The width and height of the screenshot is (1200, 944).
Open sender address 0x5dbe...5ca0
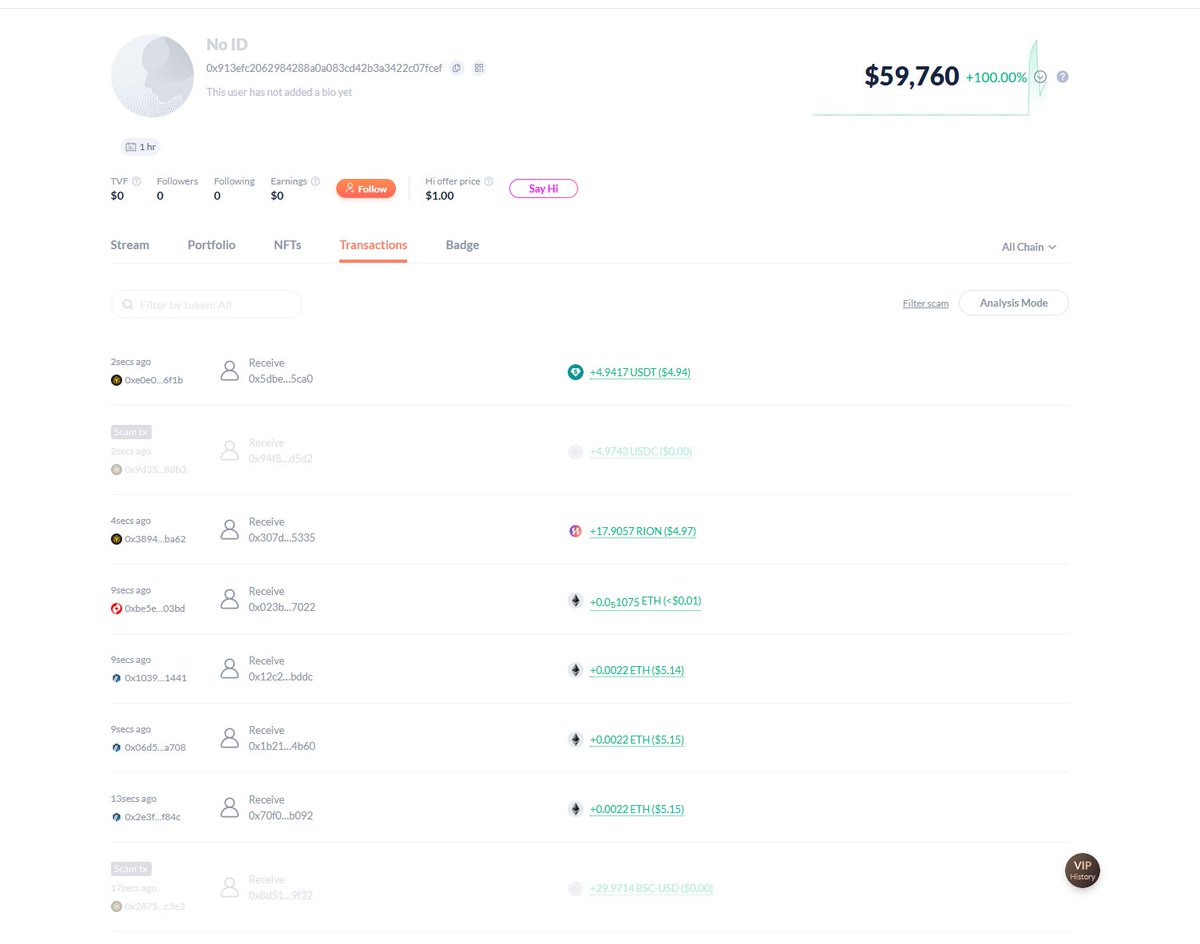pos(281,379)
